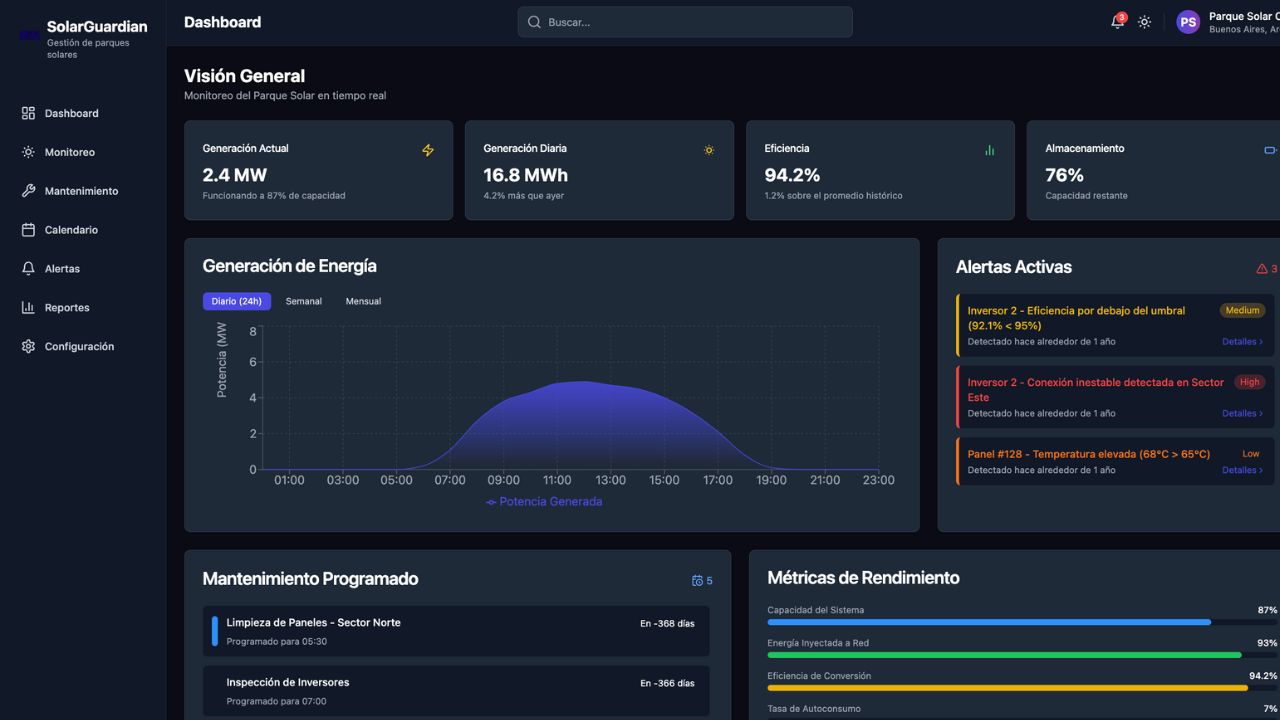Open Inspección de Inversores maintenance item

456,691
